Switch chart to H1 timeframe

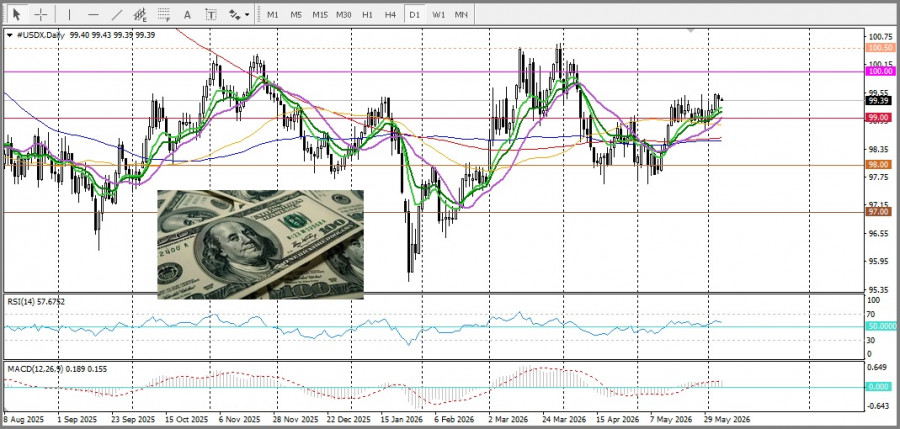(367, 15)
